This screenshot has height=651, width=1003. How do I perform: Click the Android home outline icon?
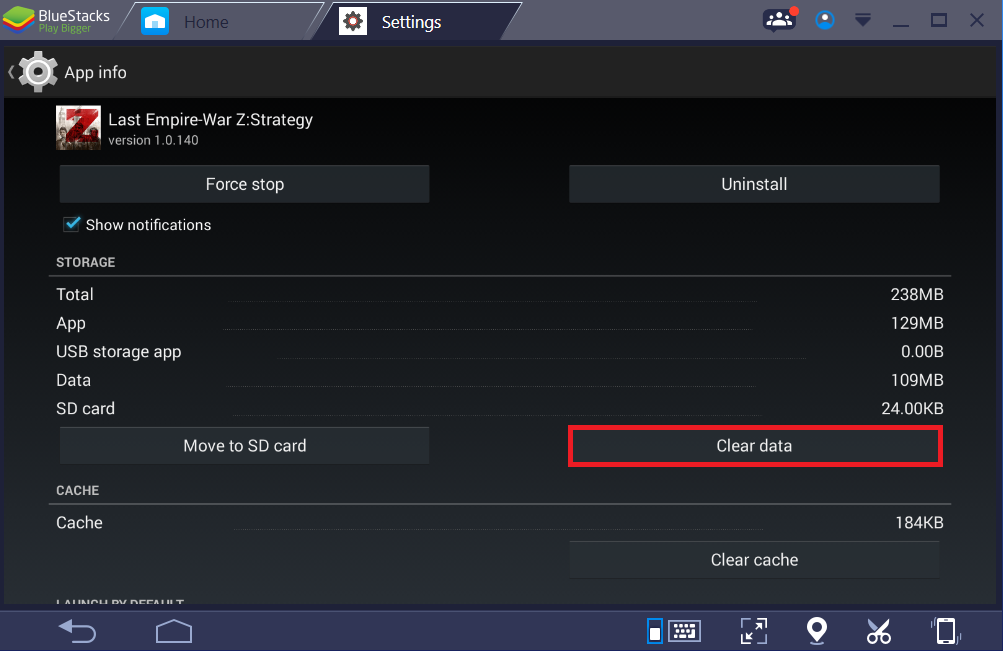tap(174, 631)
